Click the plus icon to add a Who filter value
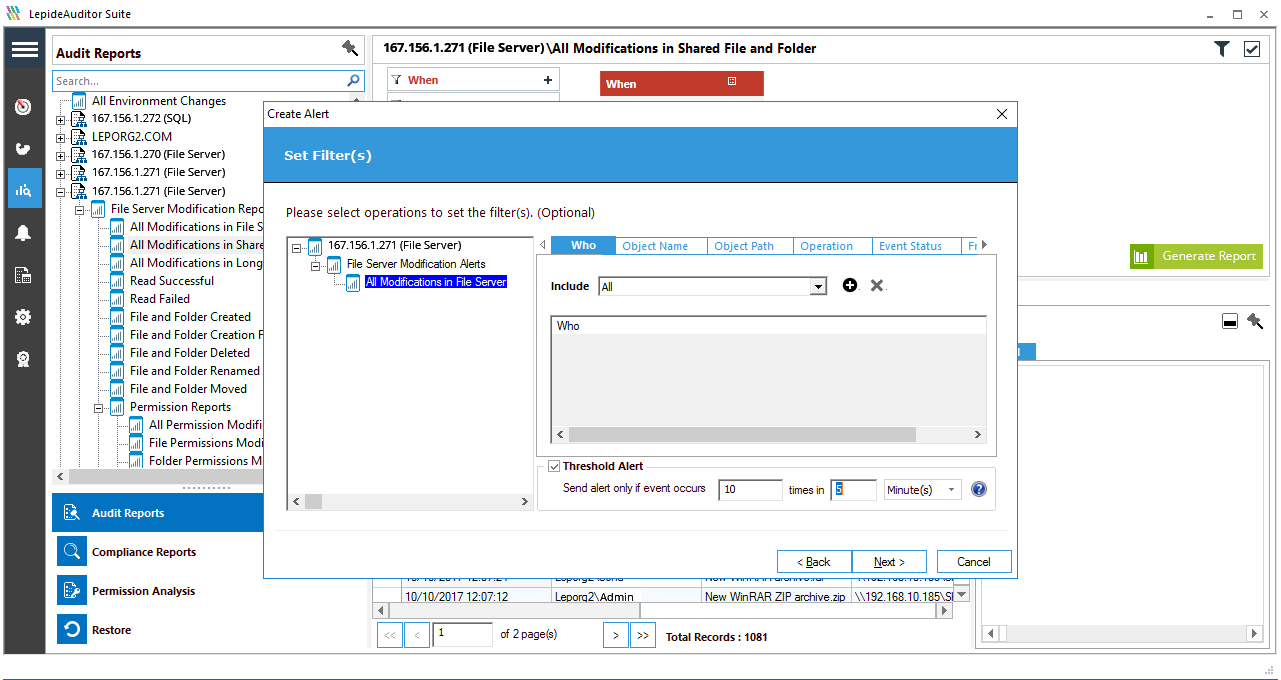Image resolution: width=1281 pixels, height=680 pixels. coord(849,285)
